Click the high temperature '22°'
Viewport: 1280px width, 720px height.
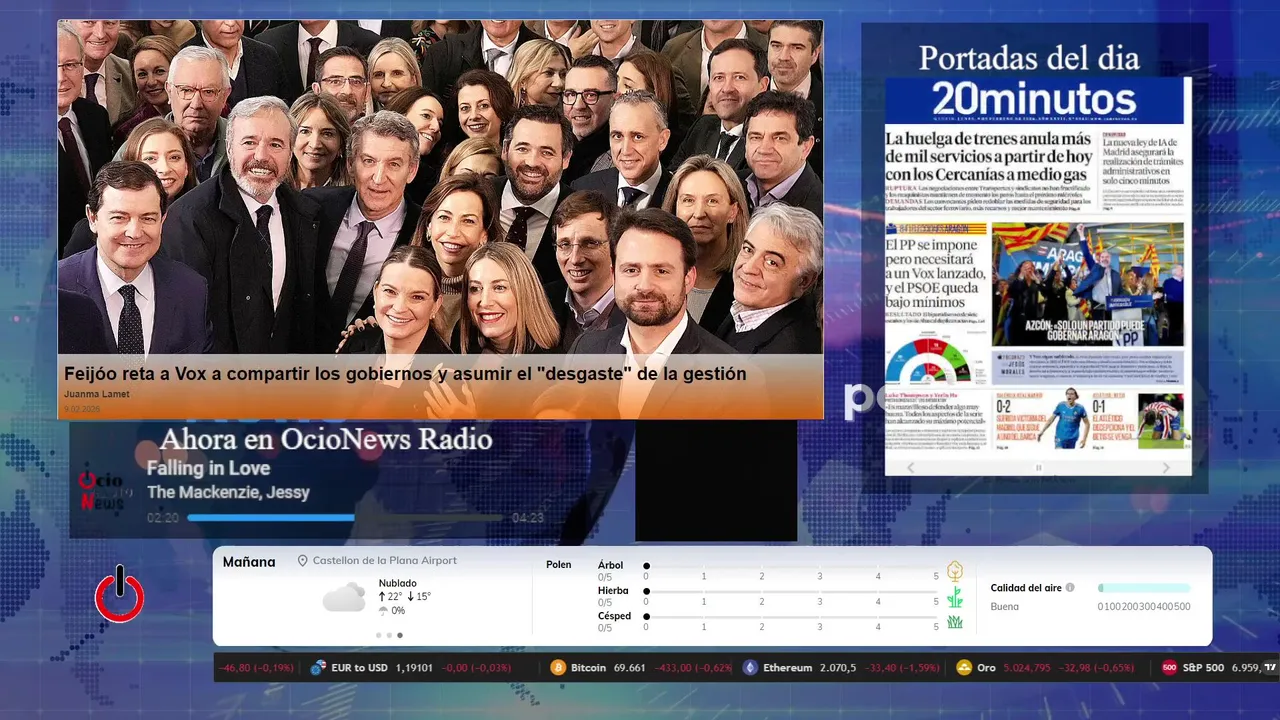tap(394, 597)
